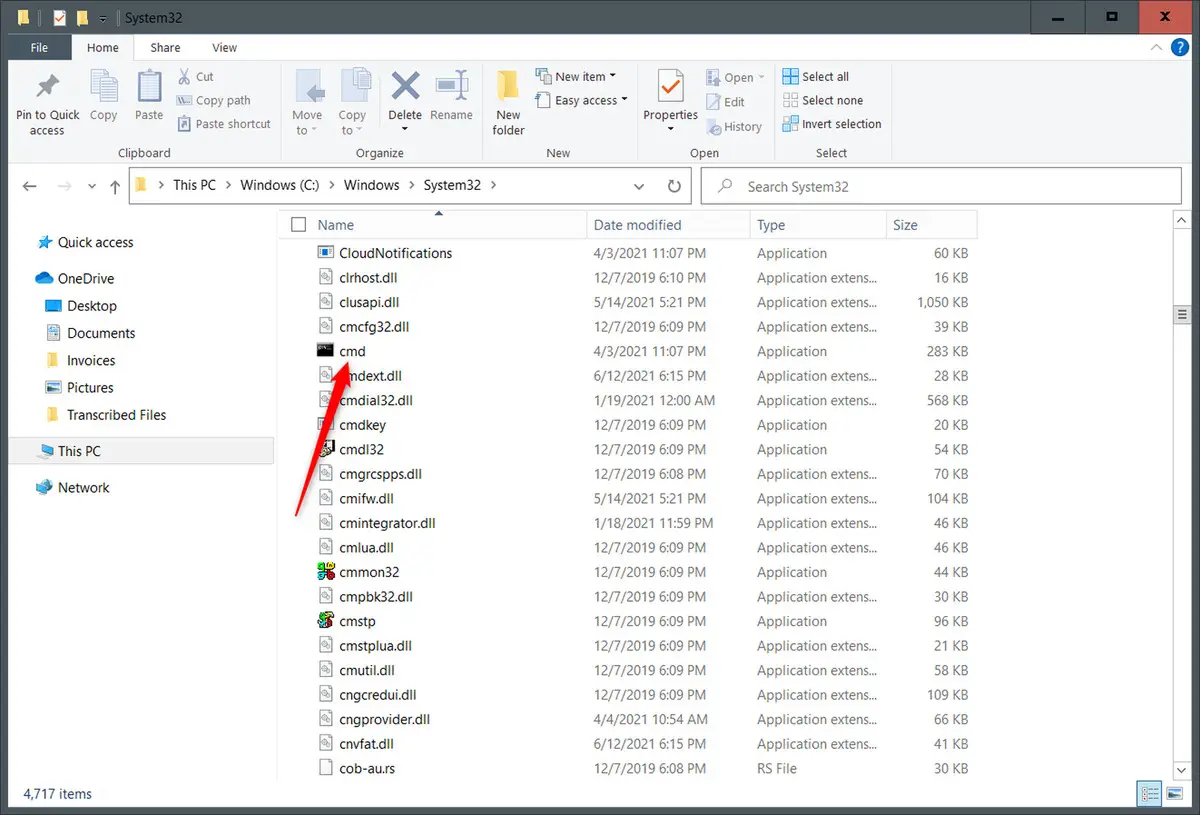Screen dimensions: 1200x815
Task: Click Pin to Quick access icon
Action: pos(46,87)
